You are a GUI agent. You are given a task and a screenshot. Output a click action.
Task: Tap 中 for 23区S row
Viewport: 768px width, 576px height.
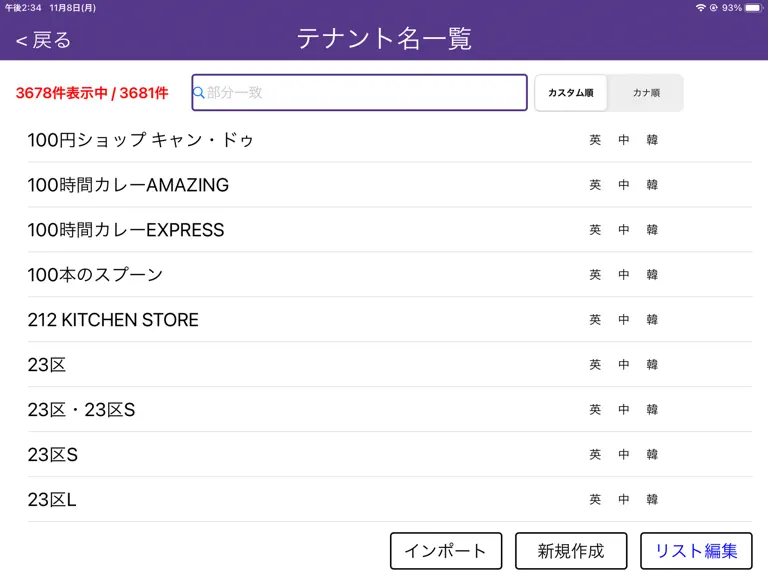(x=624, y=455)
